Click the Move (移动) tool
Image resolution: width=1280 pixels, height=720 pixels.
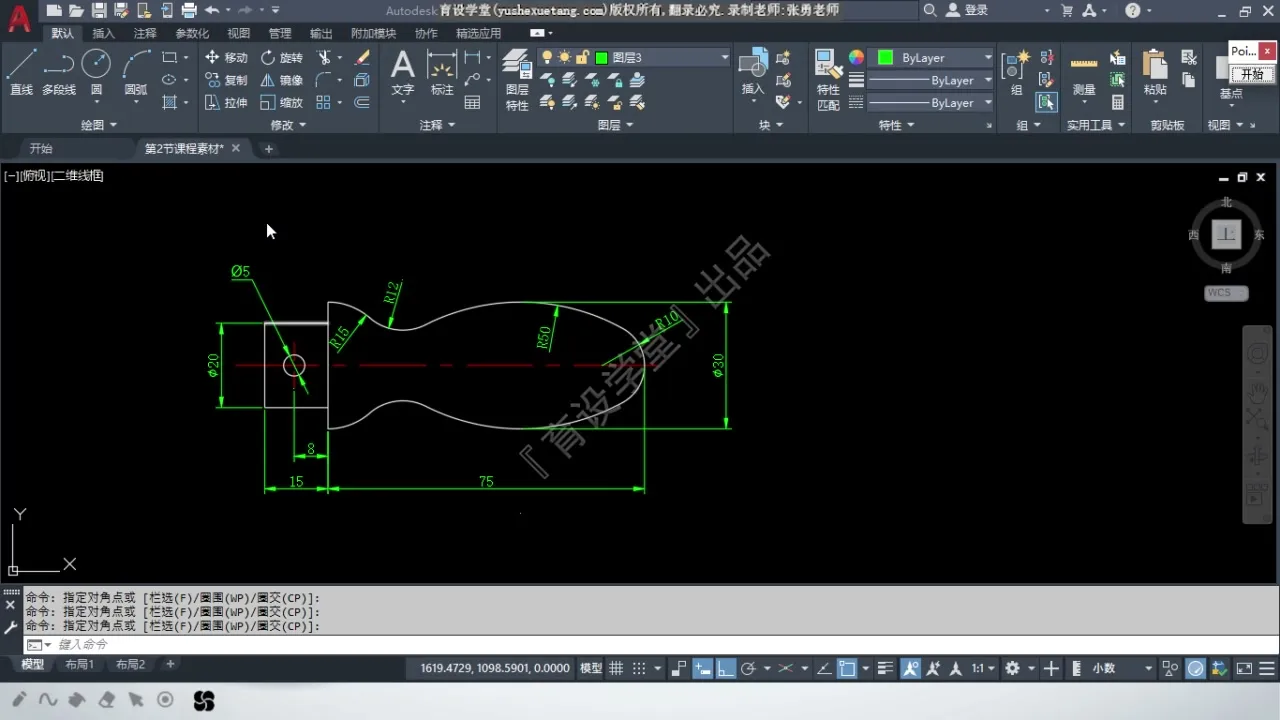pos(226,58)
